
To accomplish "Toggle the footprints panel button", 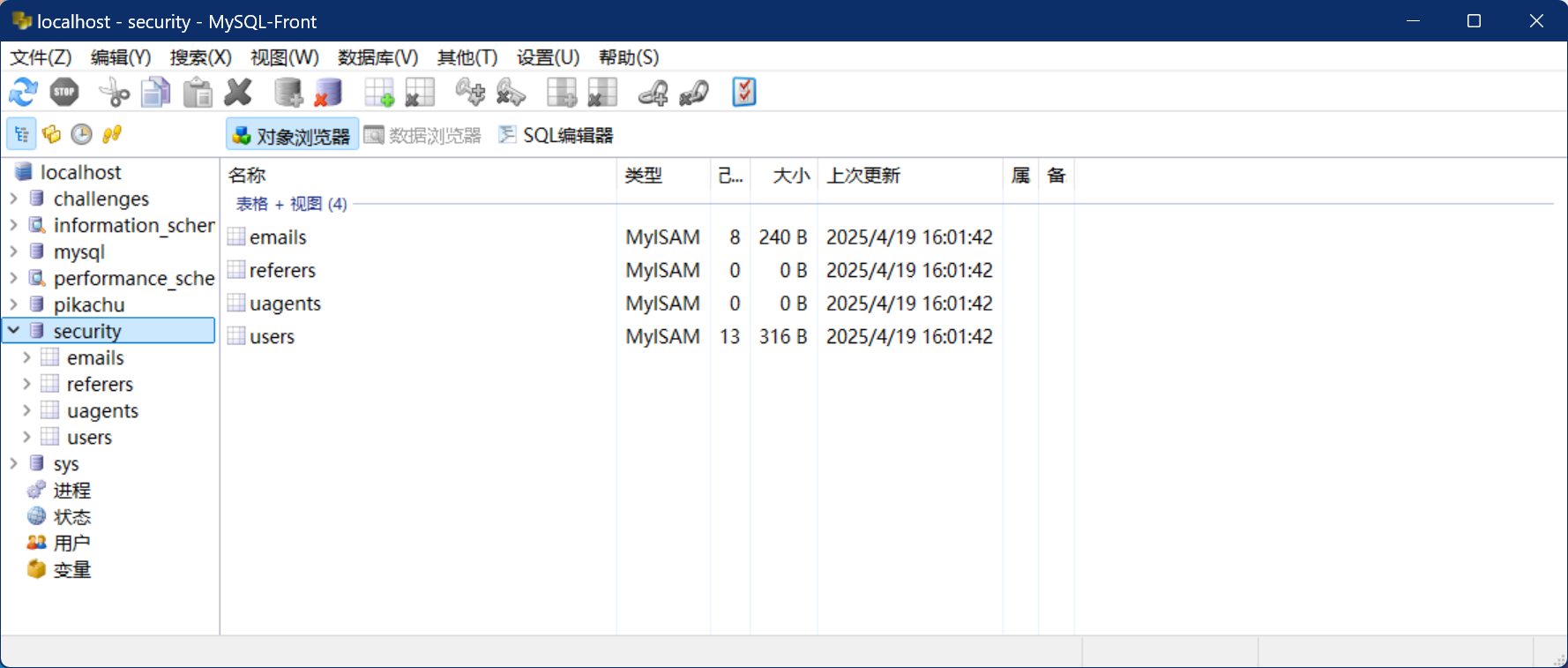I will pos(111,134).
